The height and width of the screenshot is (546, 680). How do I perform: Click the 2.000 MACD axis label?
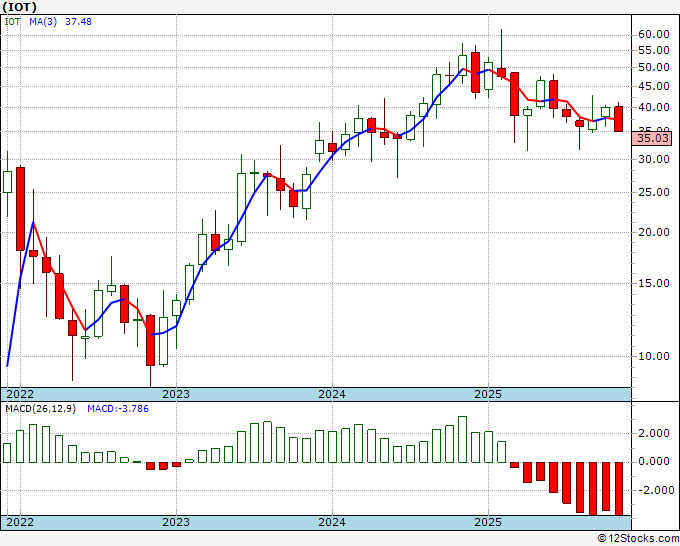(654, 433)
